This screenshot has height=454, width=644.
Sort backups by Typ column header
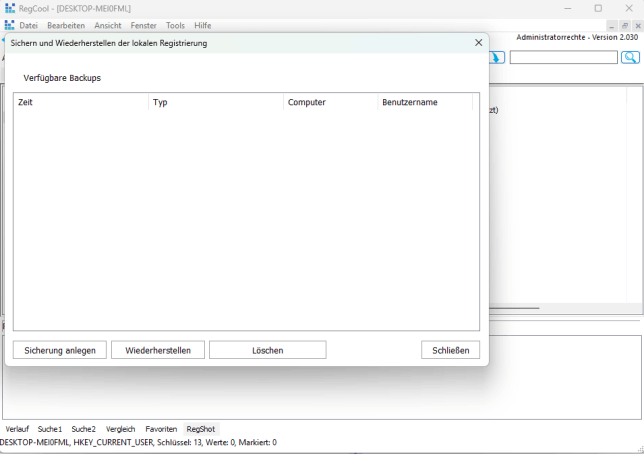pos(215,102)
